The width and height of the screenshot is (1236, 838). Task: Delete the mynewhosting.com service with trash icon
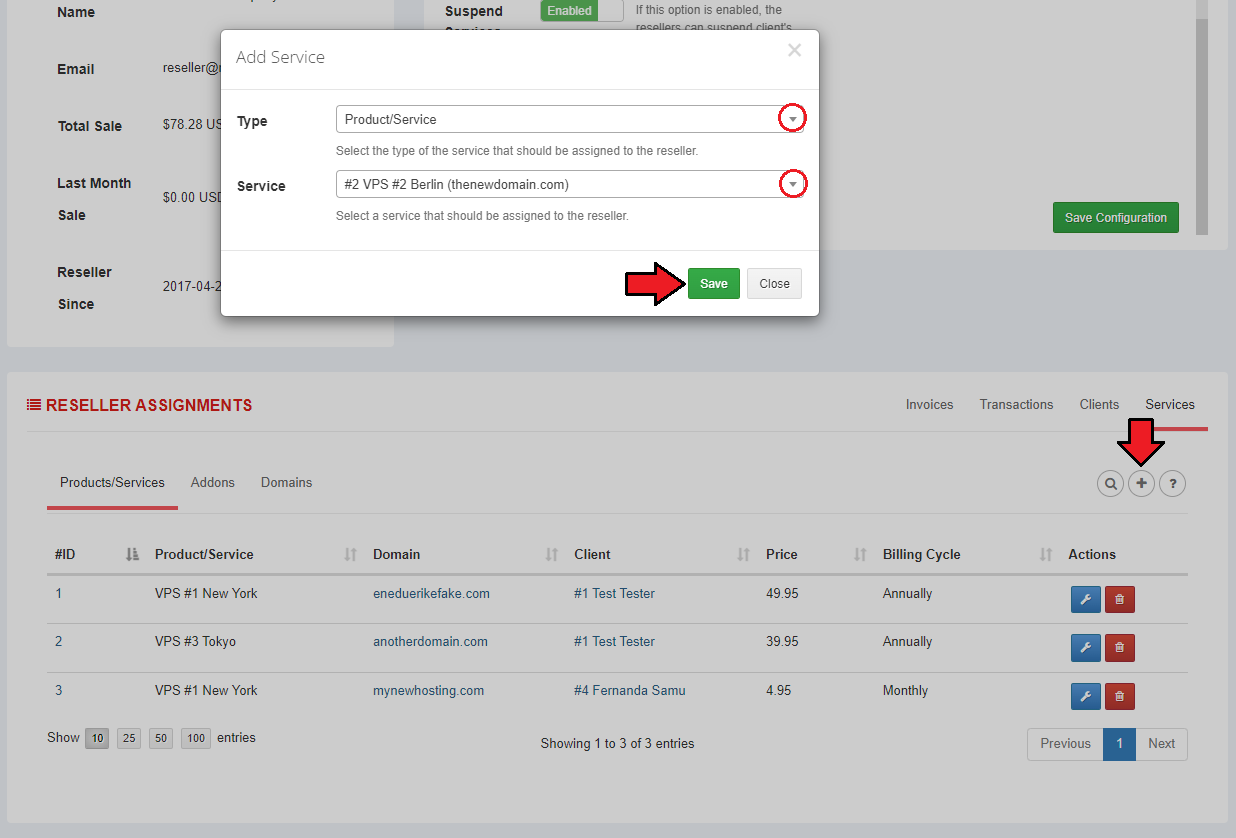click(1119, 696)
